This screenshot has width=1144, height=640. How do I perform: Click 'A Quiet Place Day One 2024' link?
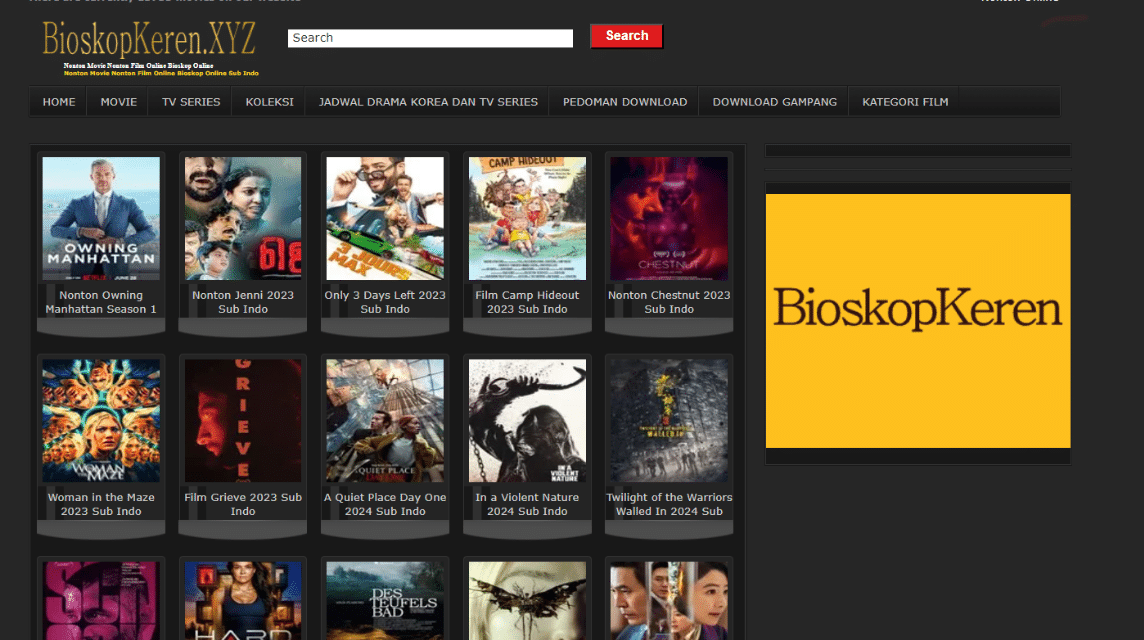tap(384, 504)
